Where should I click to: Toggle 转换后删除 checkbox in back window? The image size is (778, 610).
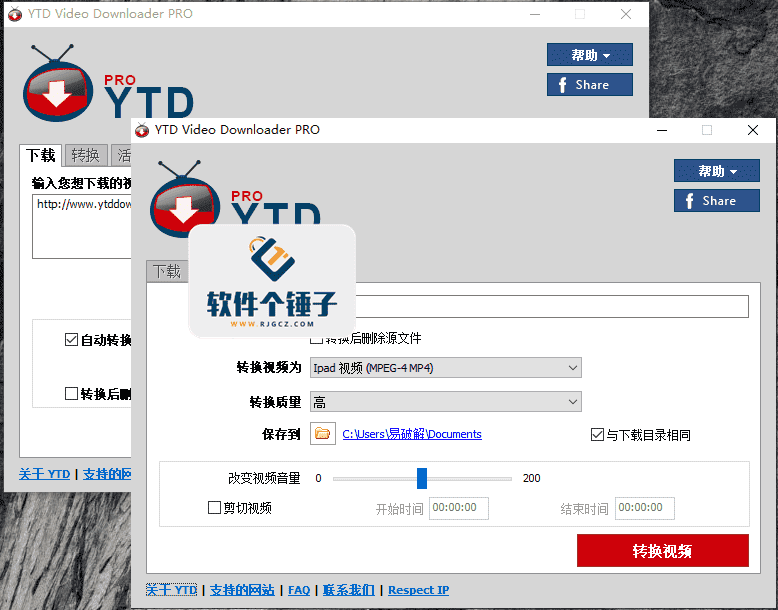point(71,394)
